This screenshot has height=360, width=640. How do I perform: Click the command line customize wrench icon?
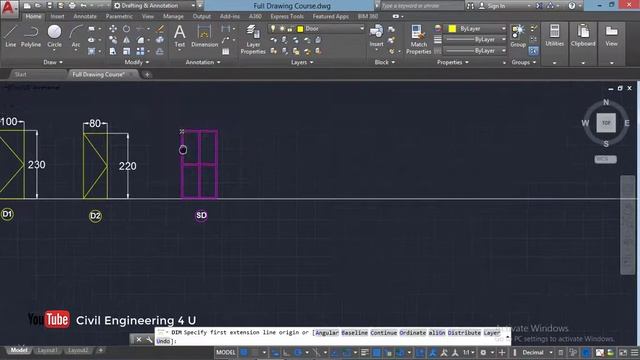click(x=149, y=339)
